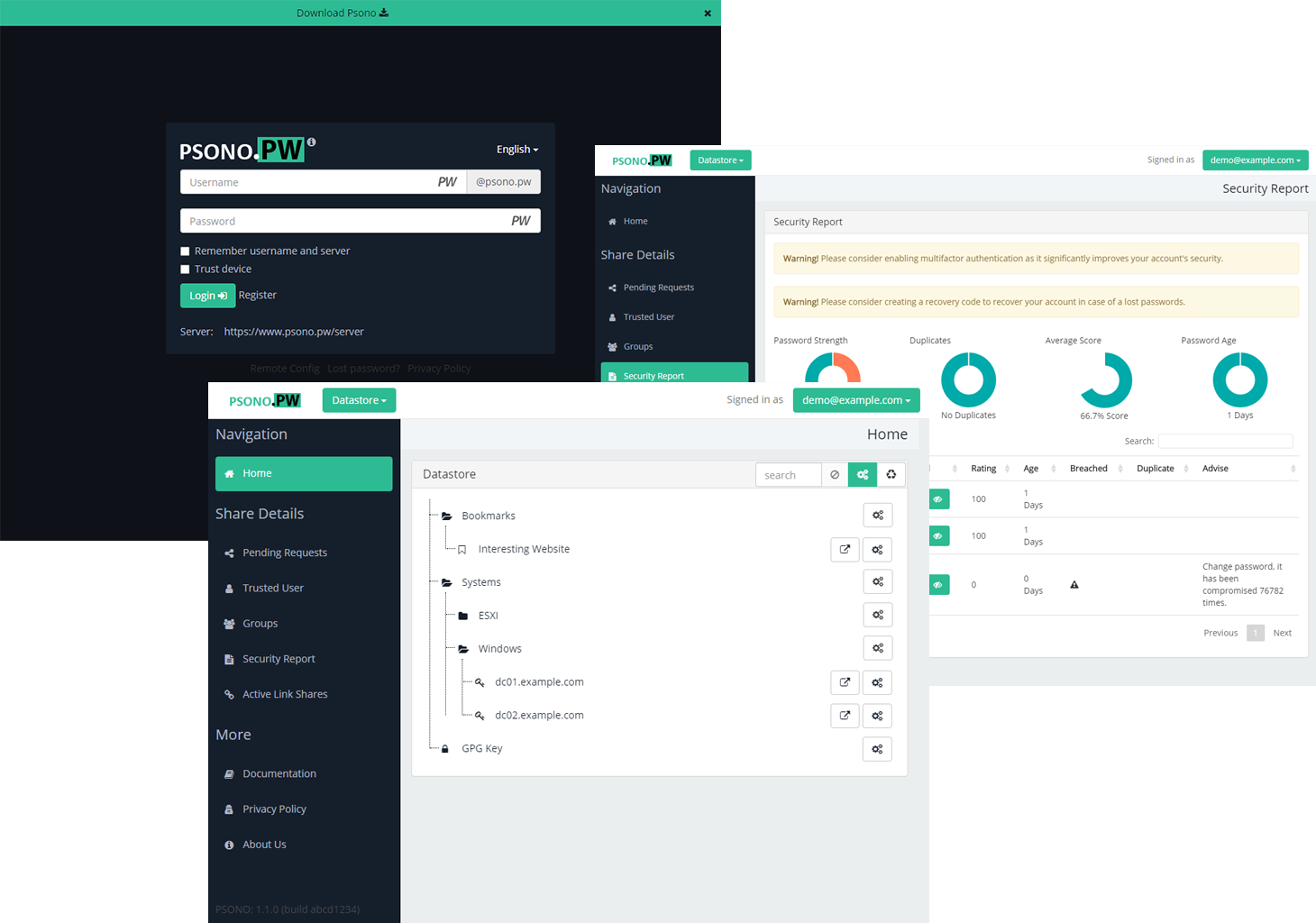Open settings gear for Systems folder
Viewport: 1316px width, 923px height.
pyautogui.click(x=877, y=582)
